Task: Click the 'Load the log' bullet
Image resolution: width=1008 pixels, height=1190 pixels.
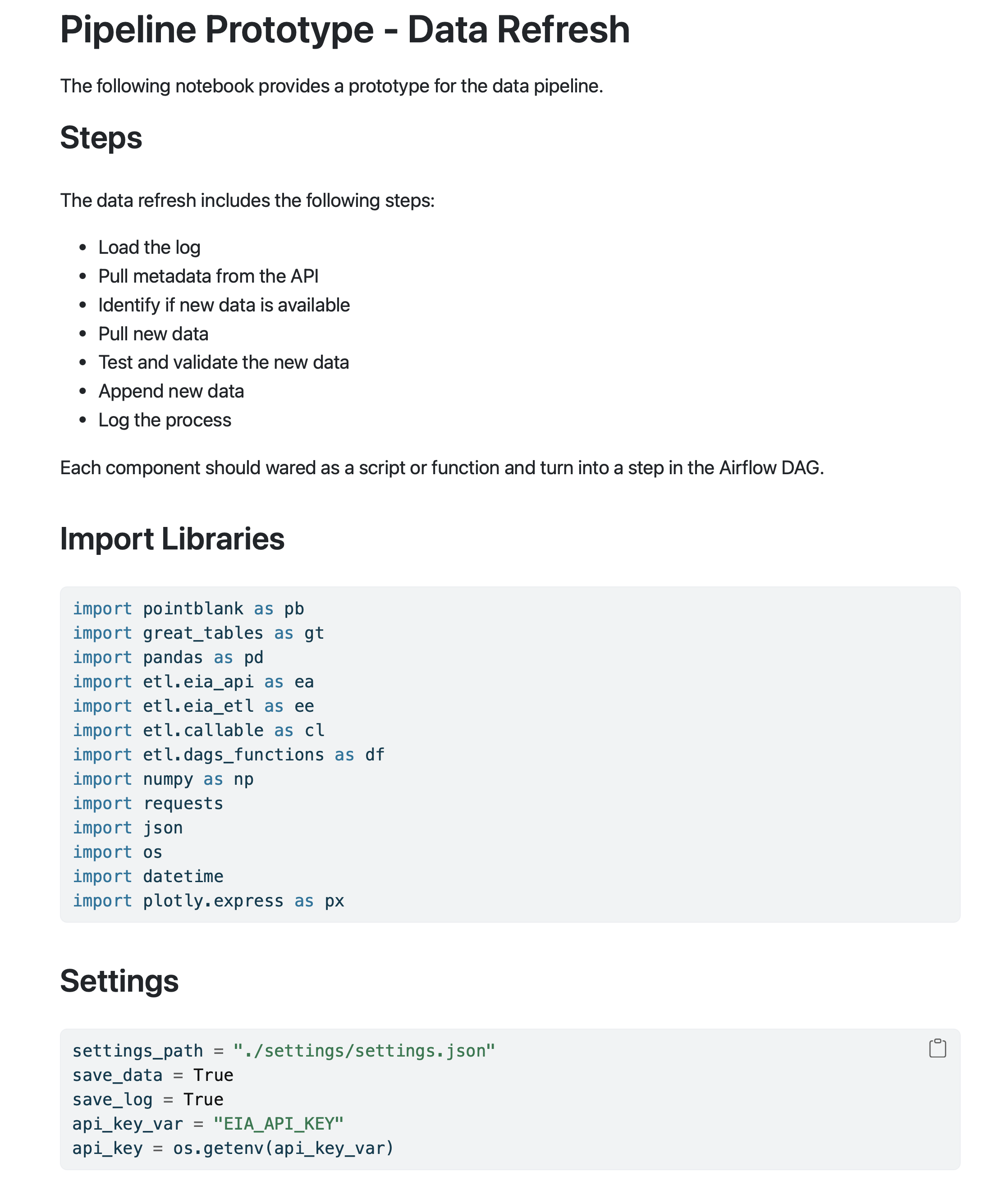Action: [149, 247]
